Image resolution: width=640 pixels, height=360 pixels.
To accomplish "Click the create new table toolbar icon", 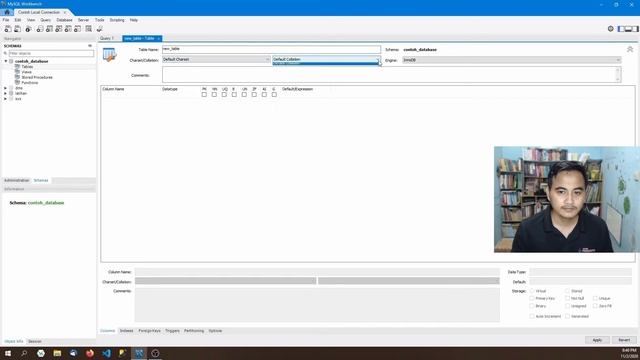I will click(49, 29).
